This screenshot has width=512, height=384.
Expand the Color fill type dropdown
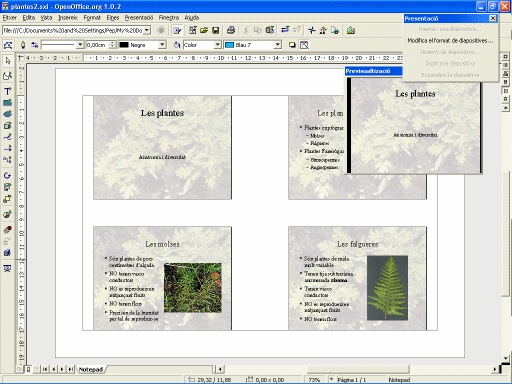point(217,45)
